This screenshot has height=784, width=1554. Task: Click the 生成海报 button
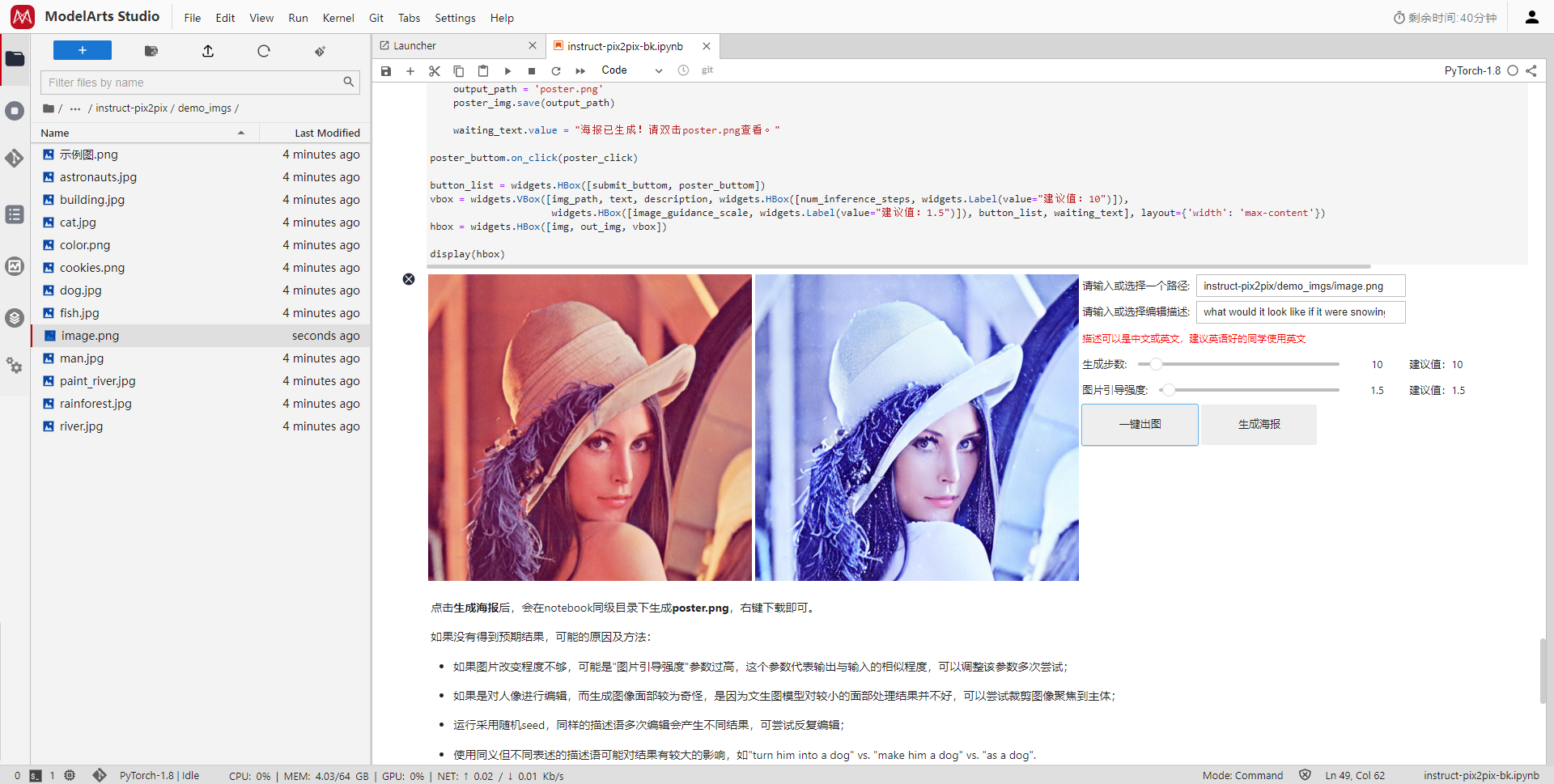click(1259, 425)
